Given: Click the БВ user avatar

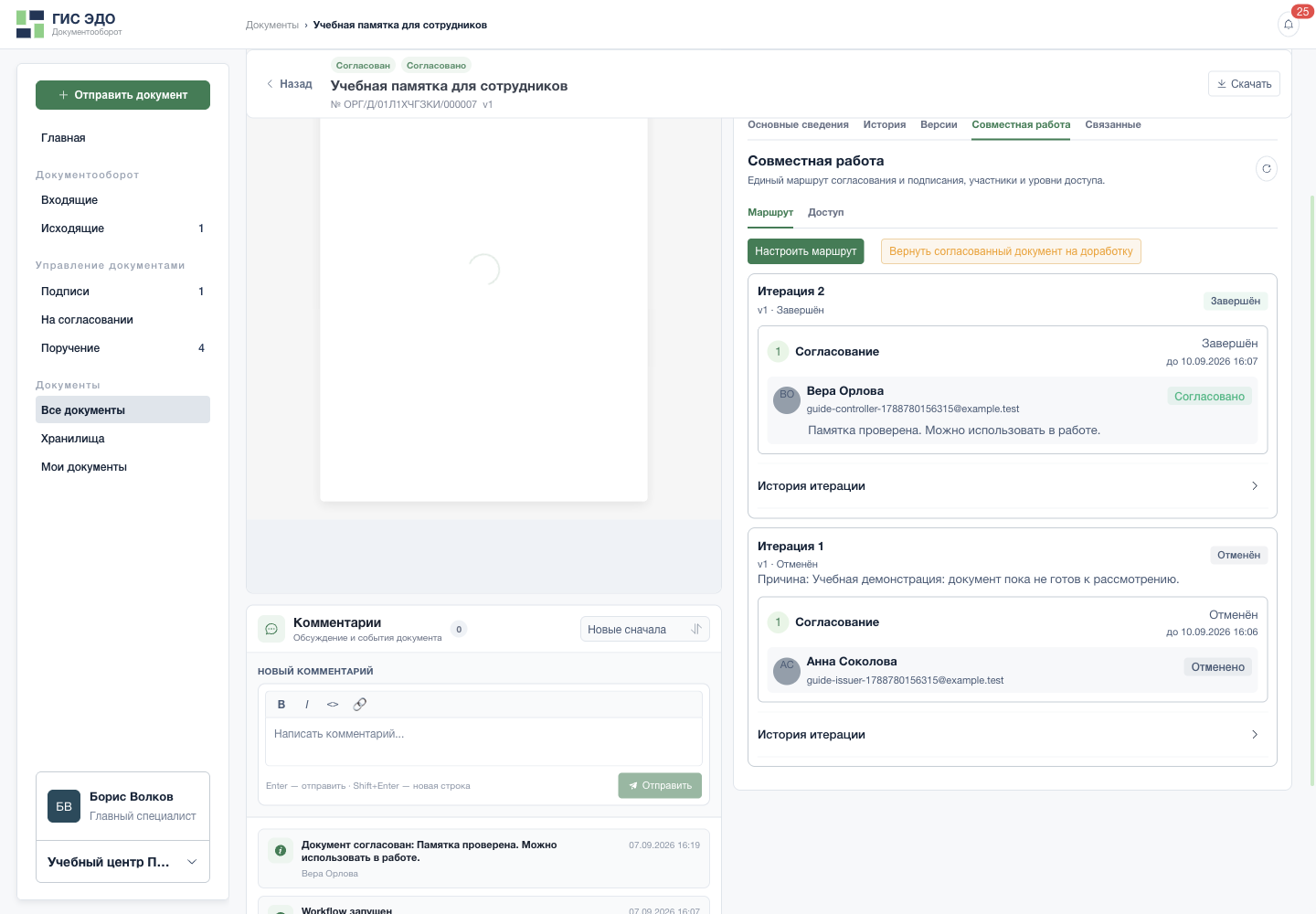Looking at the screenshot, I should (x=64, y=806).
